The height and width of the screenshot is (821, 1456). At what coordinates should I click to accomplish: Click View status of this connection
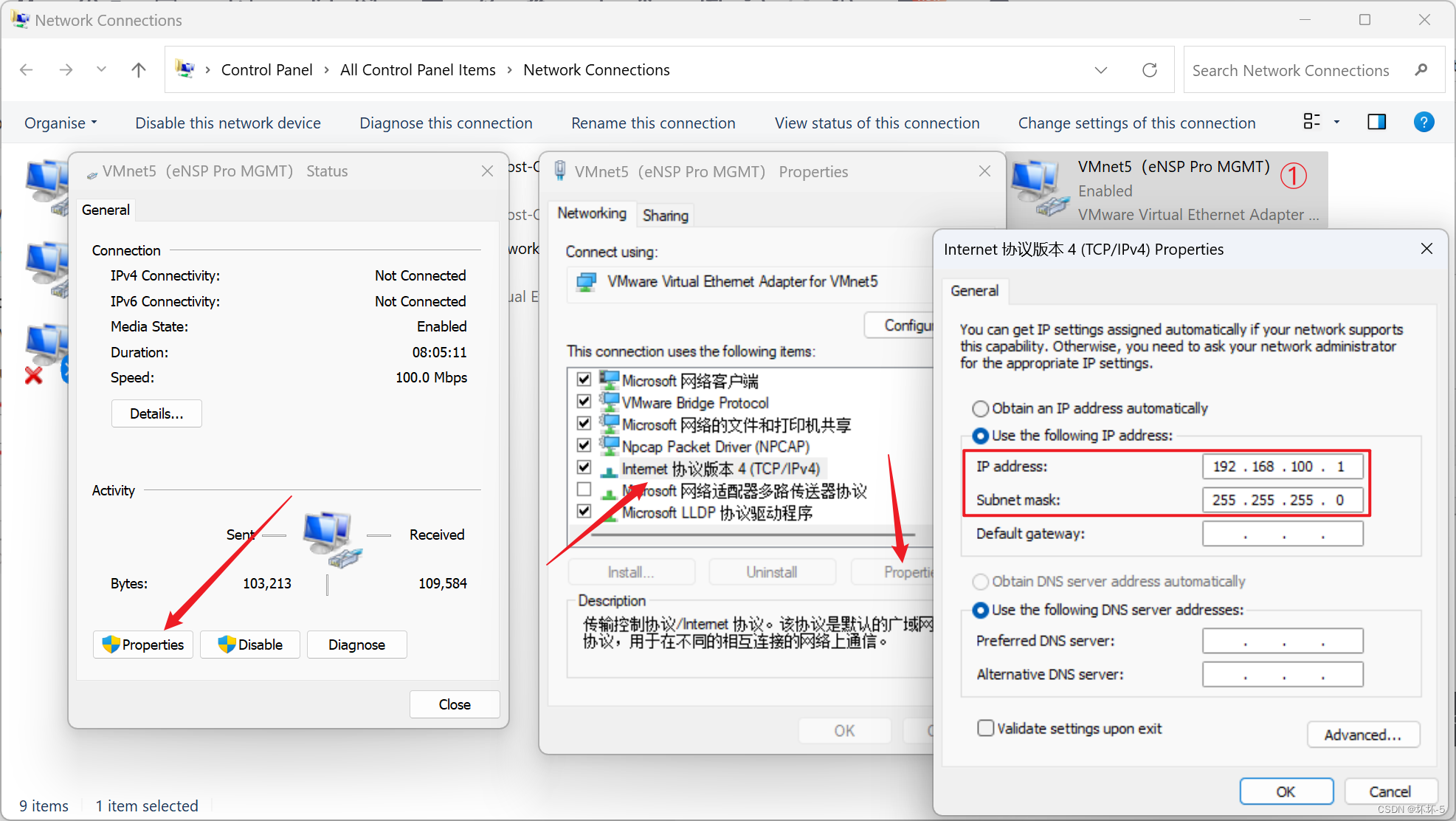pos(877,123)
